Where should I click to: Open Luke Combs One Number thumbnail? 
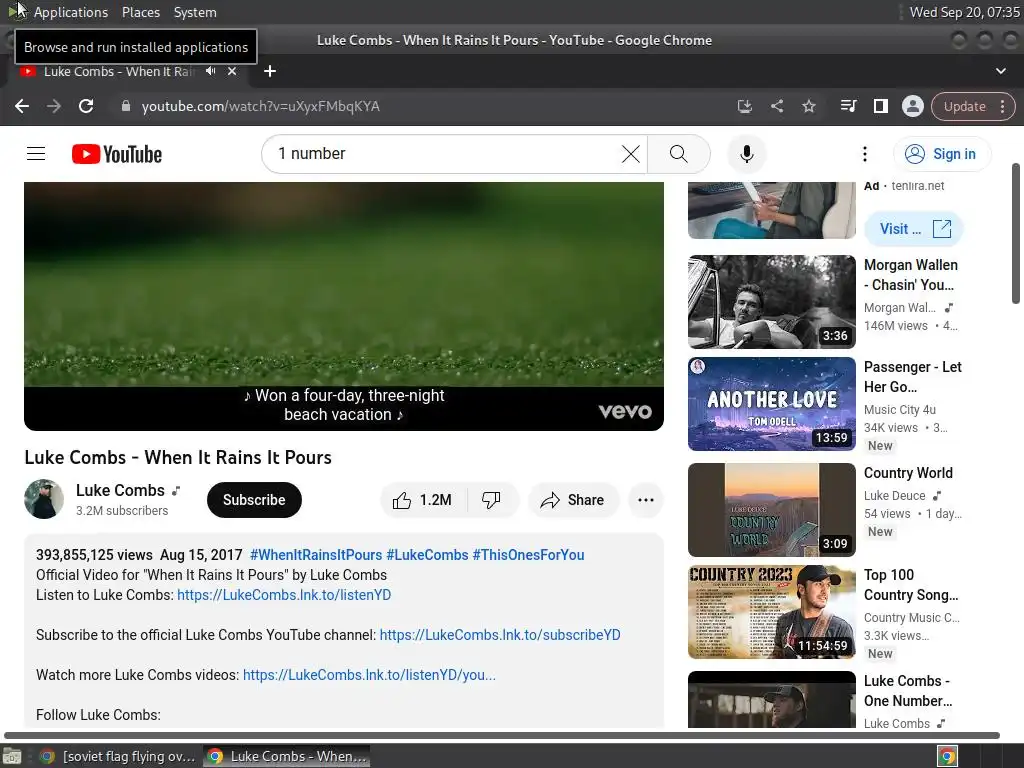pos(771,699)
